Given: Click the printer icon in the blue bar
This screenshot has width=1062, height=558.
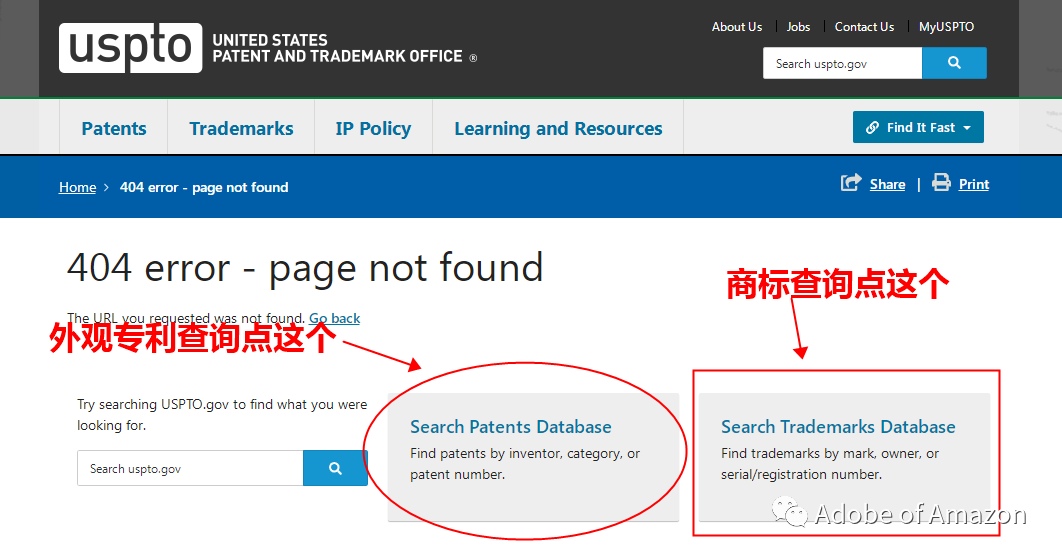Looking at the screenshot, I should (941, 183).
